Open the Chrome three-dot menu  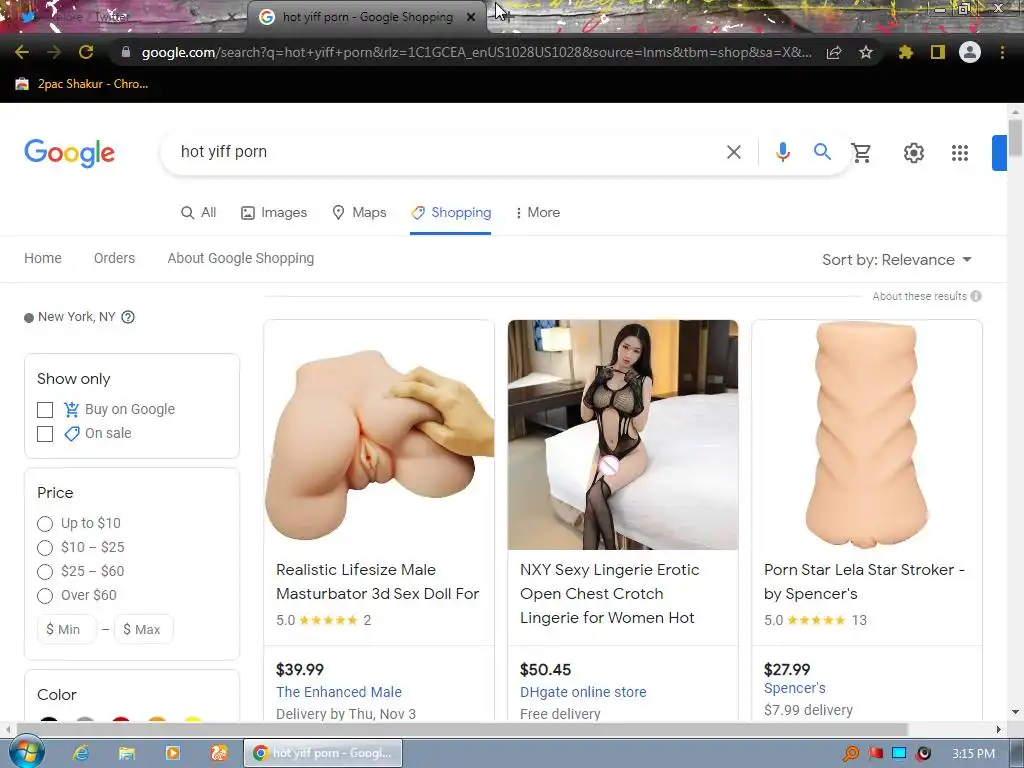(x=1002, y=52)
